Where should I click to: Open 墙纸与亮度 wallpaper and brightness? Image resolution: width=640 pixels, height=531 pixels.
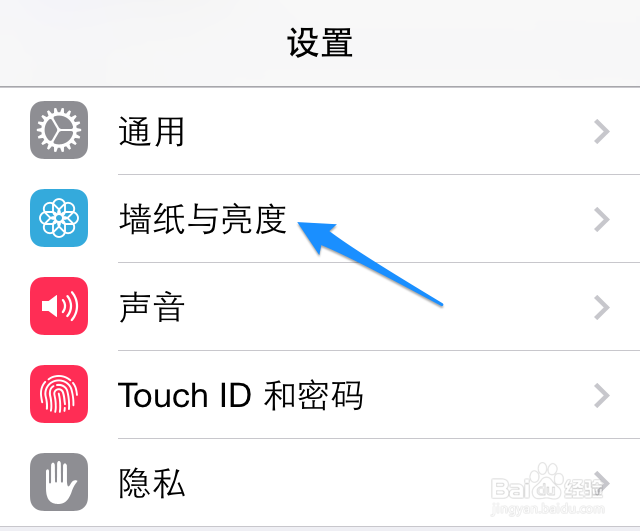[x=203, y=219]
